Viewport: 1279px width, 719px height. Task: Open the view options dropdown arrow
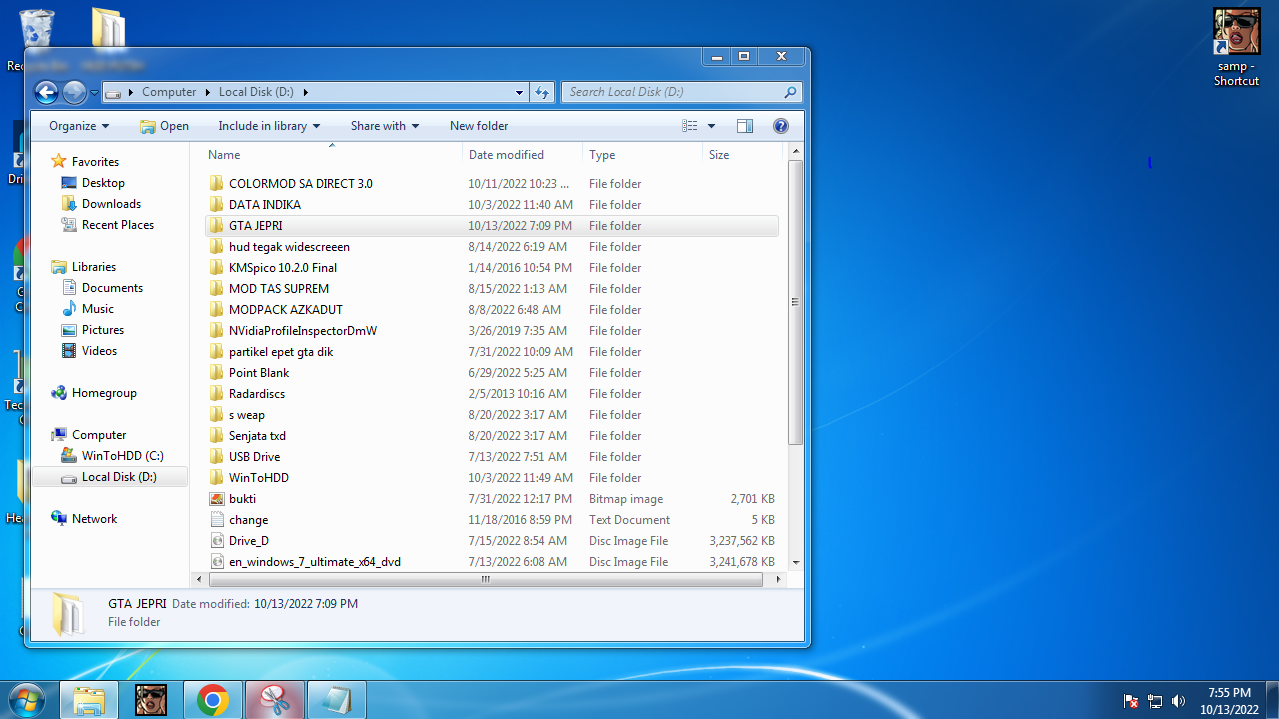[712, 126]
